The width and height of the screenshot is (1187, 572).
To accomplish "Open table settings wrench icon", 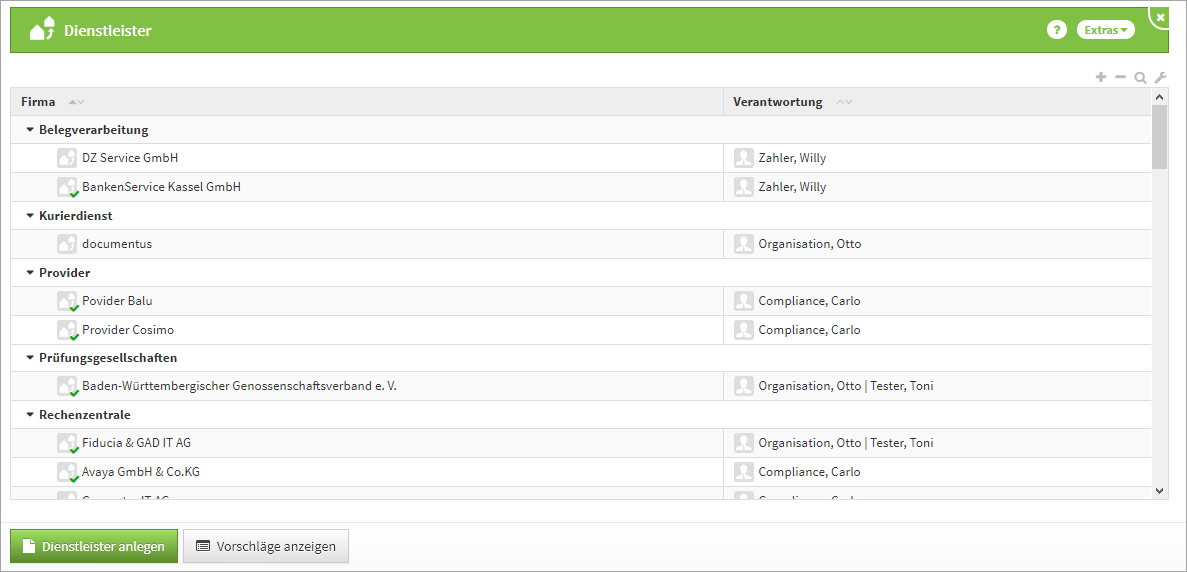I will (x=1160, y=77).
